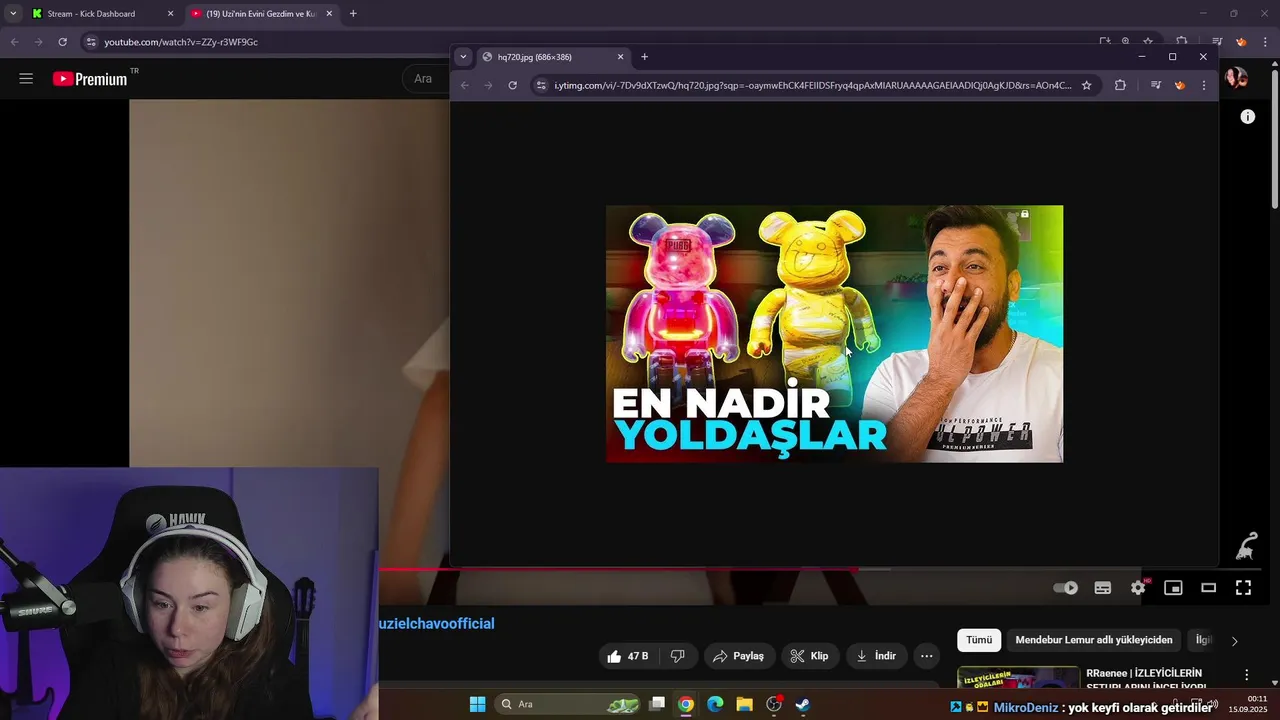Open uzielchavoofficial channel link
The height and width of the screenshot is (720, 1280).
click(x=436, y=623)
